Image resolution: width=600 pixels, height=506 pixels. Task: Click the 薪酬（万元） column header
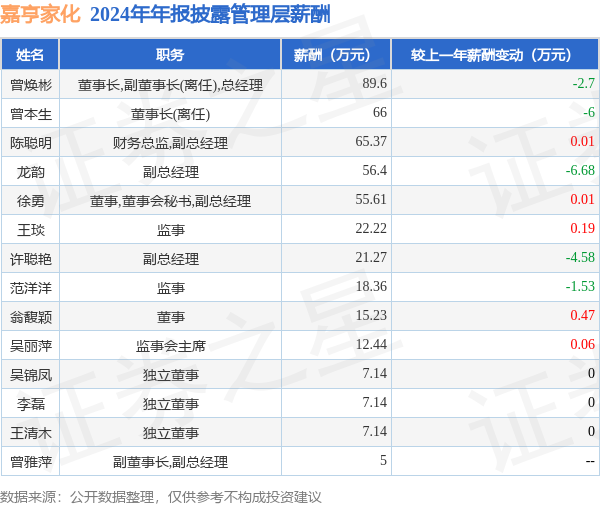click(336, 55)
